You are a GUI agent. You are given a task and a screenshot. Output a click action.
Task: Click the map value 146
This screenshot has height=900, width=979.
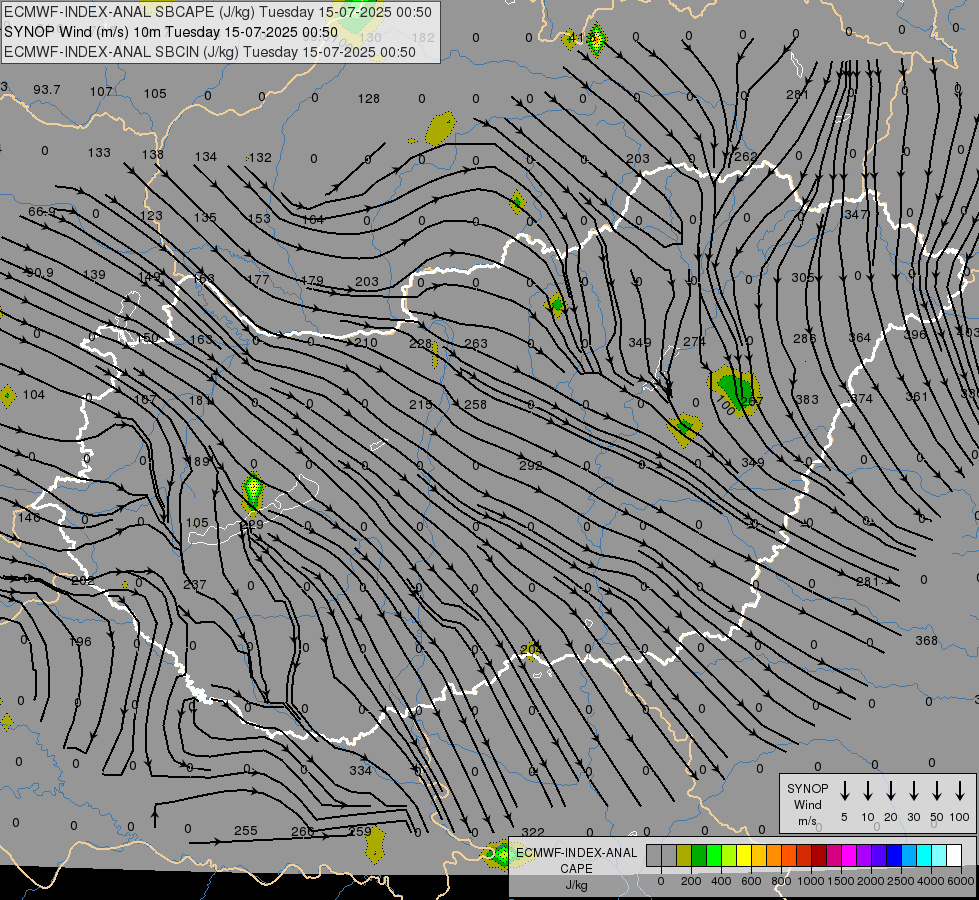[x=29, y=518]
